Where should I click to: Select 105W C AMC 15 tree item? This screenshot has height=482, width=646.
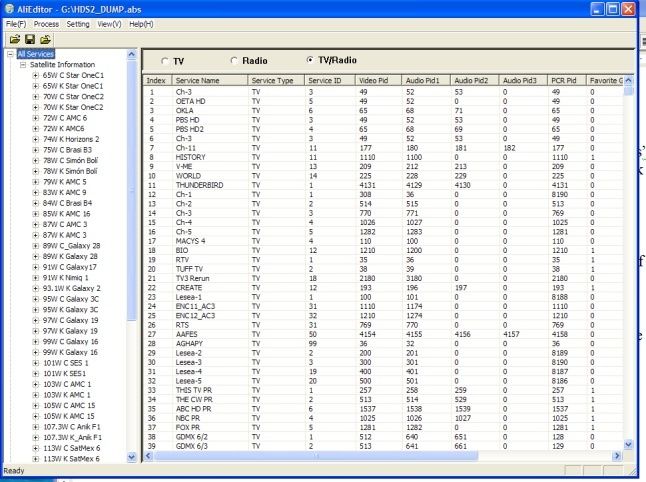(69, 405)
